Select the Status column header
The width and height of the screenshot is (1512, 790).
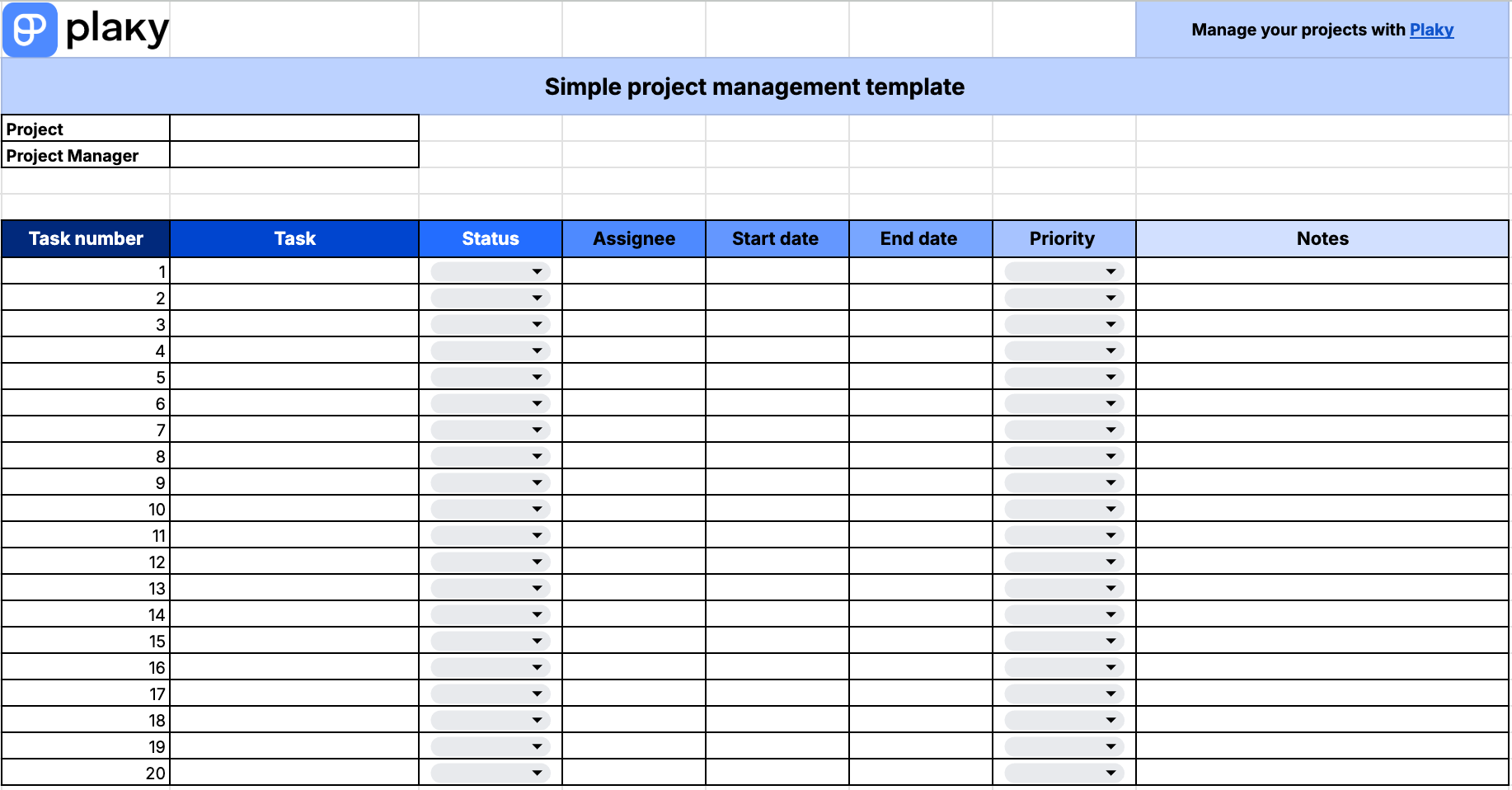[490, 238]
